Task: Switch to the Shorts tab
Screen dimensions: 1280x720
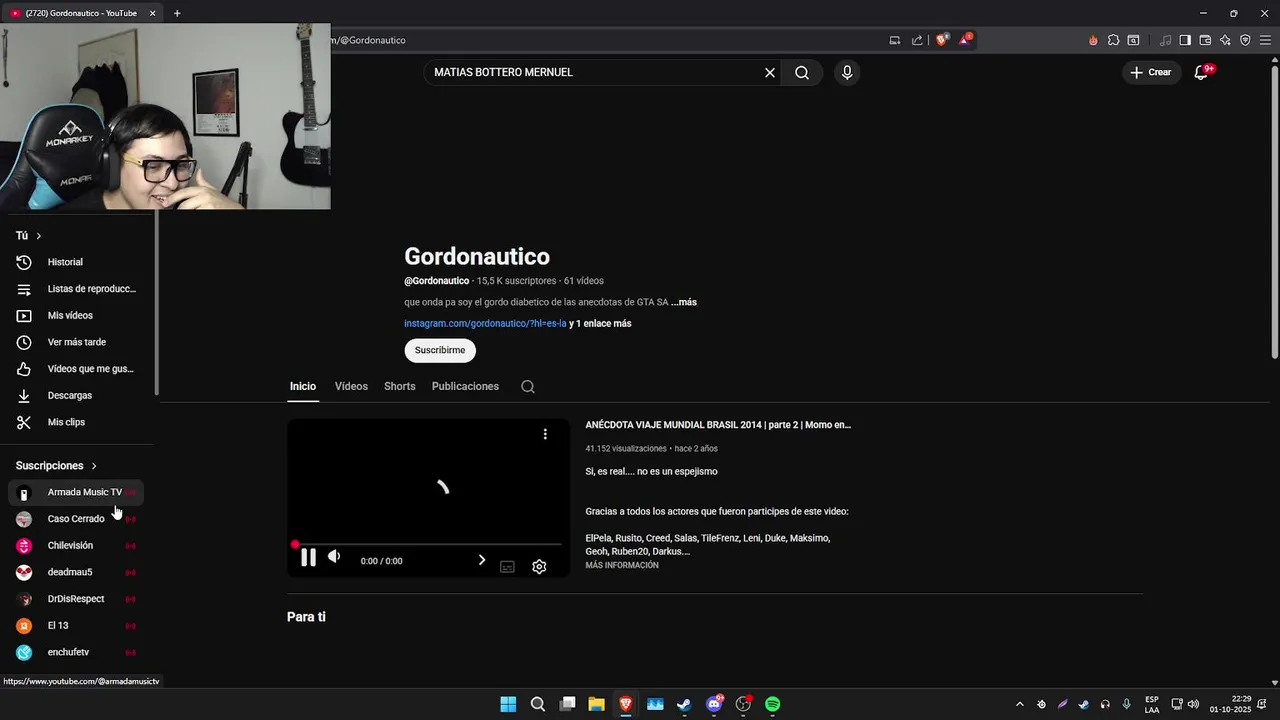Action: point(399,386)
